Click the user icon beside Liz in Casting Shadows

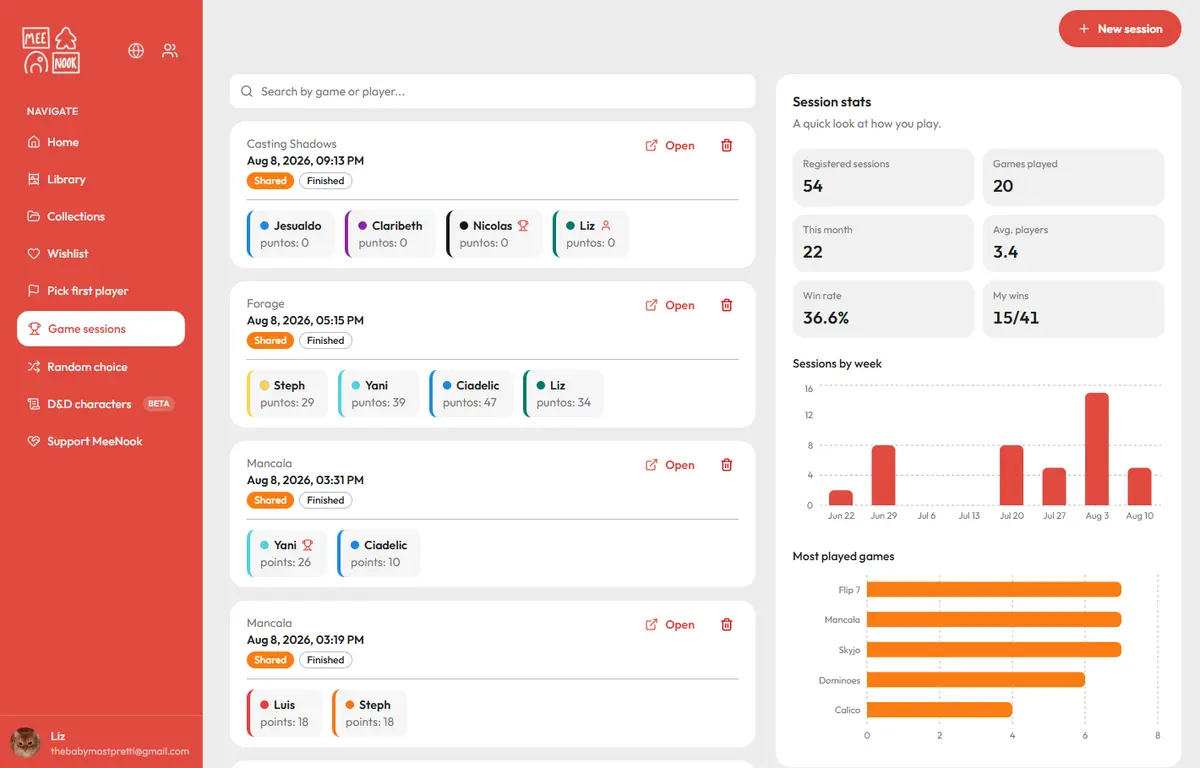[606, 226]
